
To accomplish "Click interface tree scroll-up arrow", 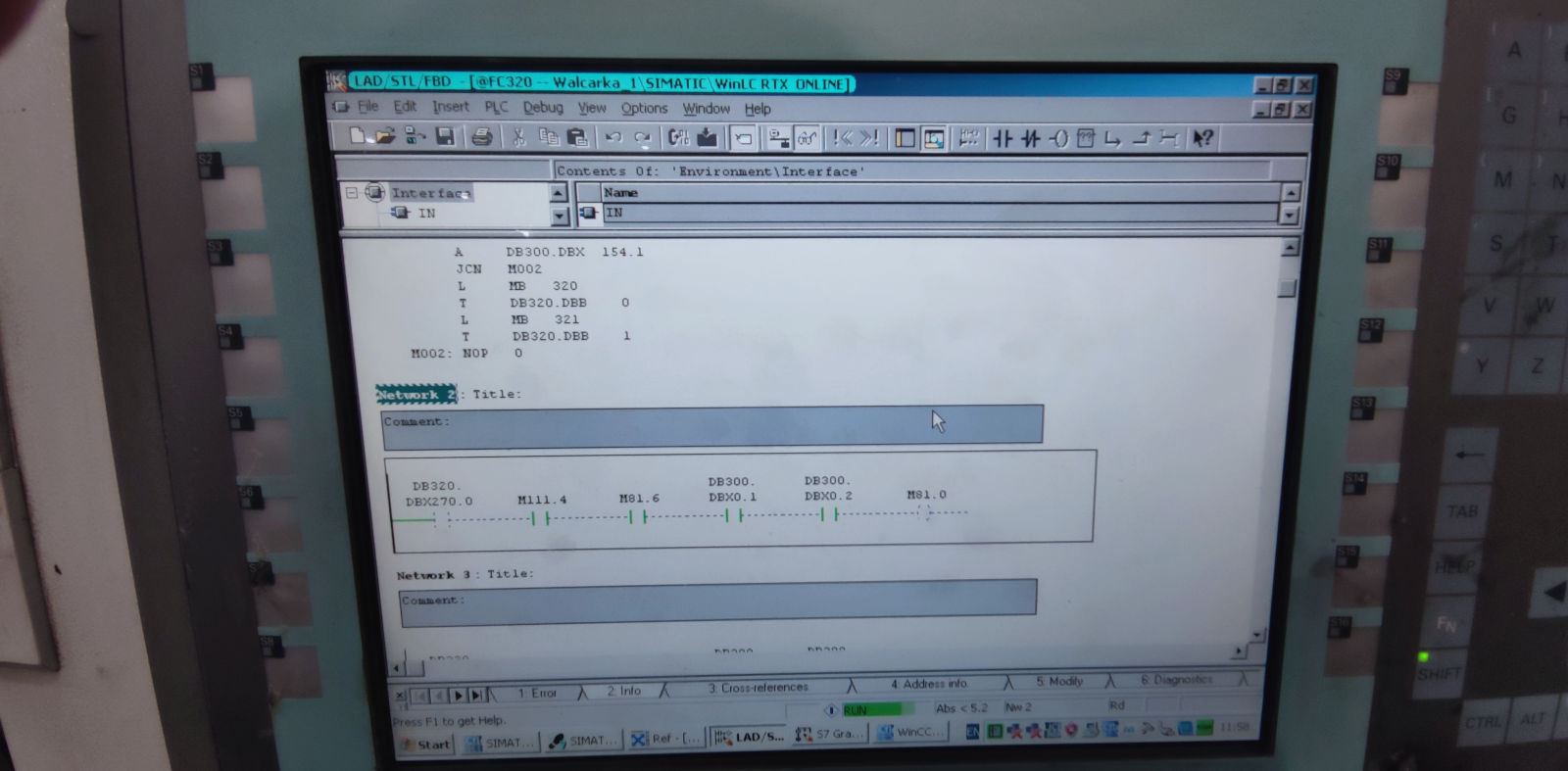I will tap(559, 193).
